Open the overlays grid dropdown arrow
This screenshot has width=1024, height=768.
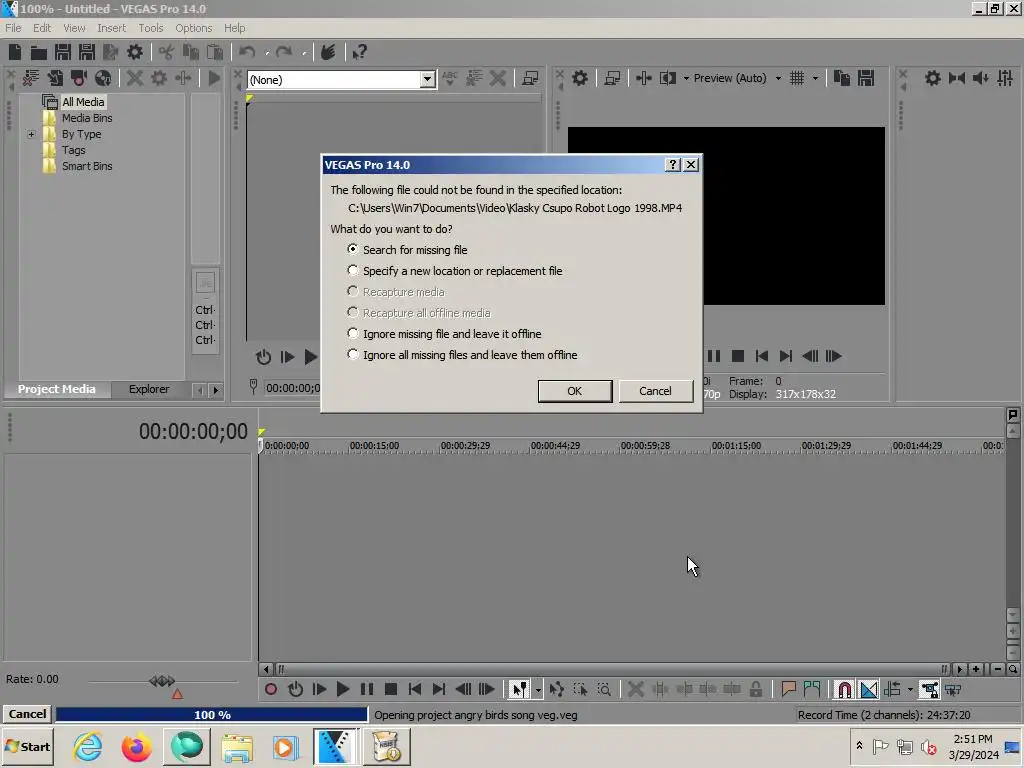[815, 78]
